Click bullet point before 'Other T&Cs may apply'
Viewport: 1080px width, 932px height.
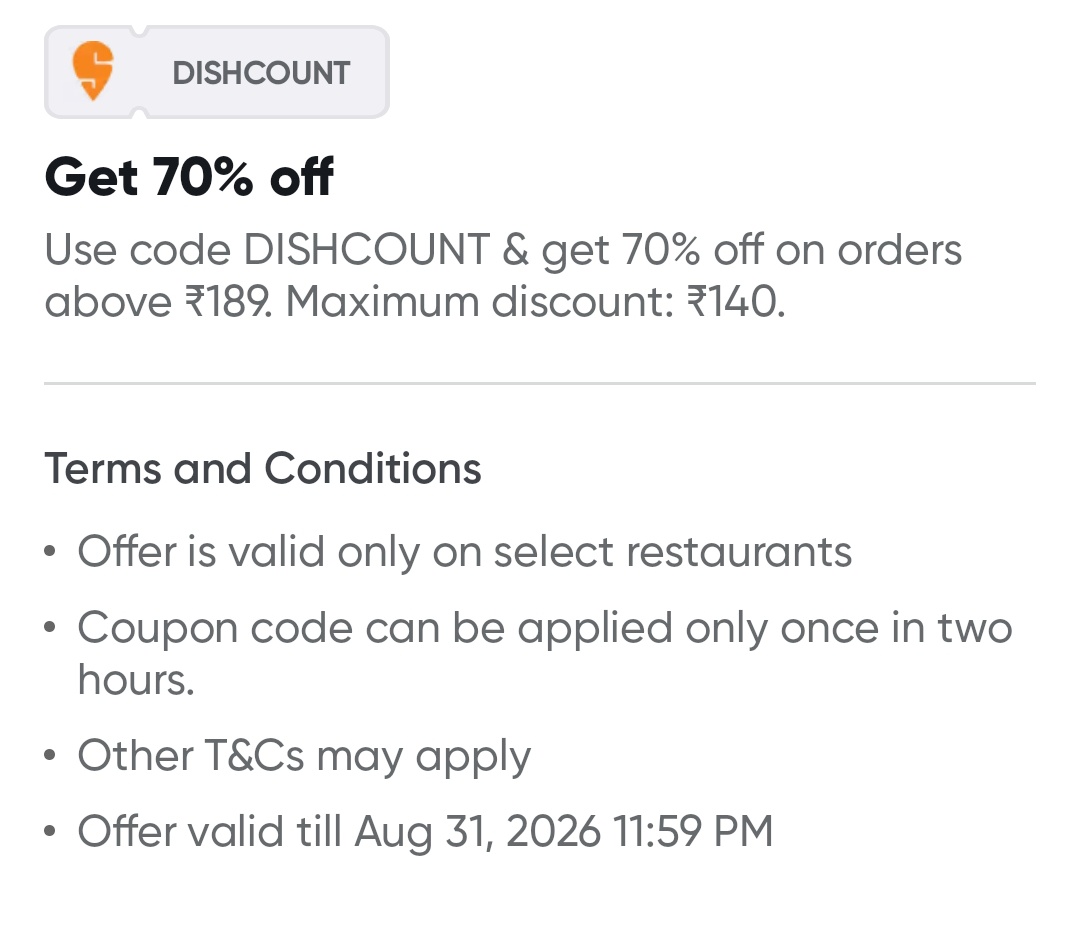51,757
